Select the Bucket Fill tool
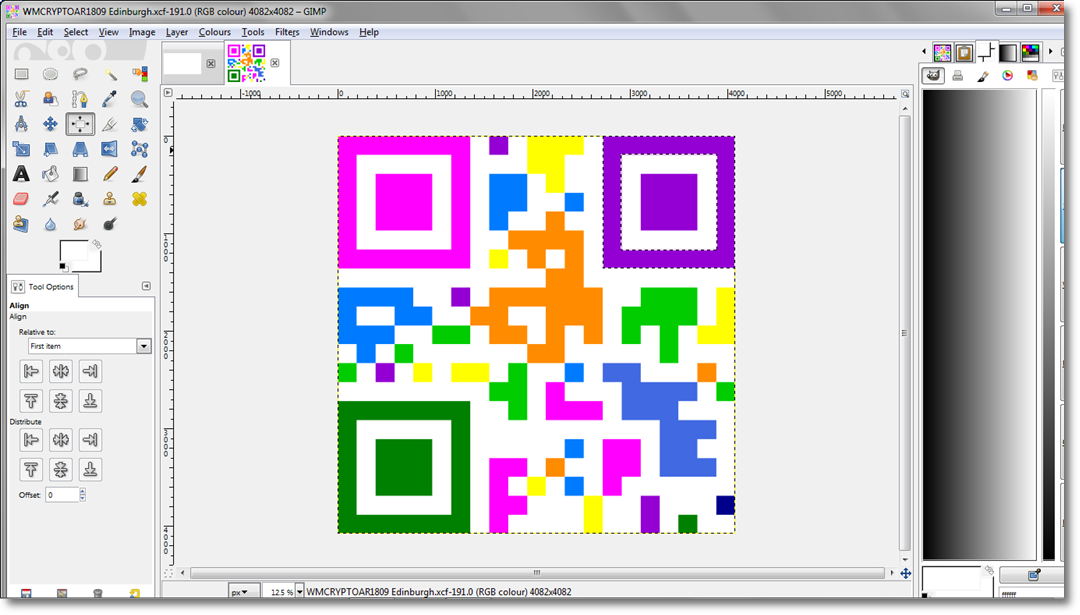The width and height of the screenshot is (1080, 615). (x=50, y=174)
